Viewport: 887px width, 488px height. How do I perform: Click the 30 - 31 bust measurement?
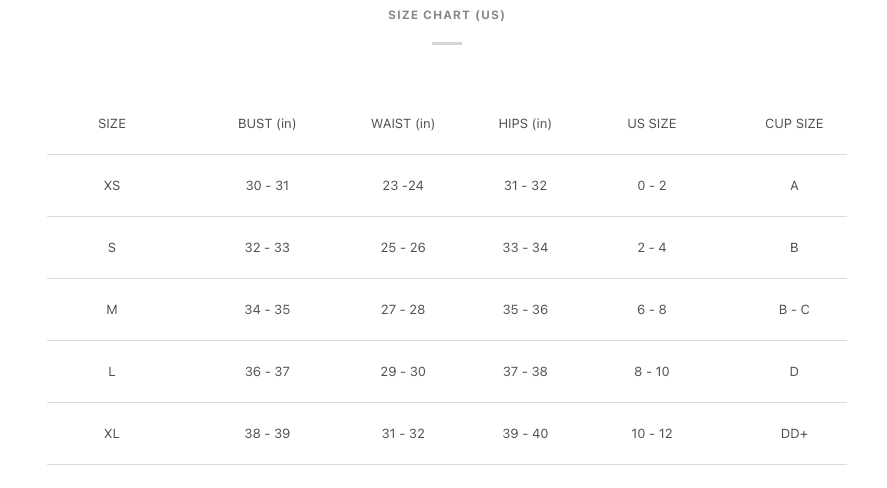tap(267, 186)
